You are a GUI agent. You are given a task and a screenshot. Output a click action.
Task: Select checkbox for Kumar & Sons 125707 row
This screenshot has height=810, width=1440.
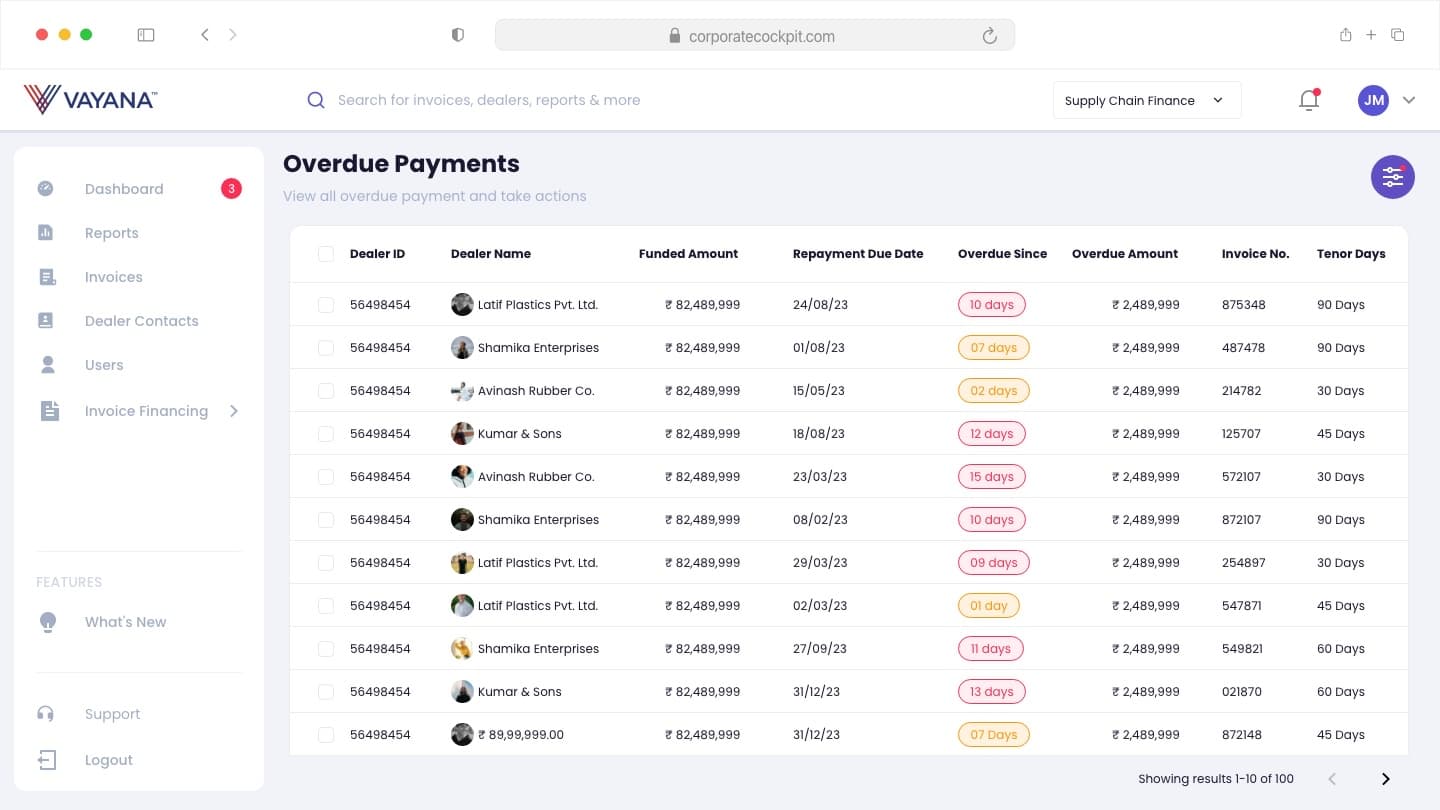coord(326,434)
